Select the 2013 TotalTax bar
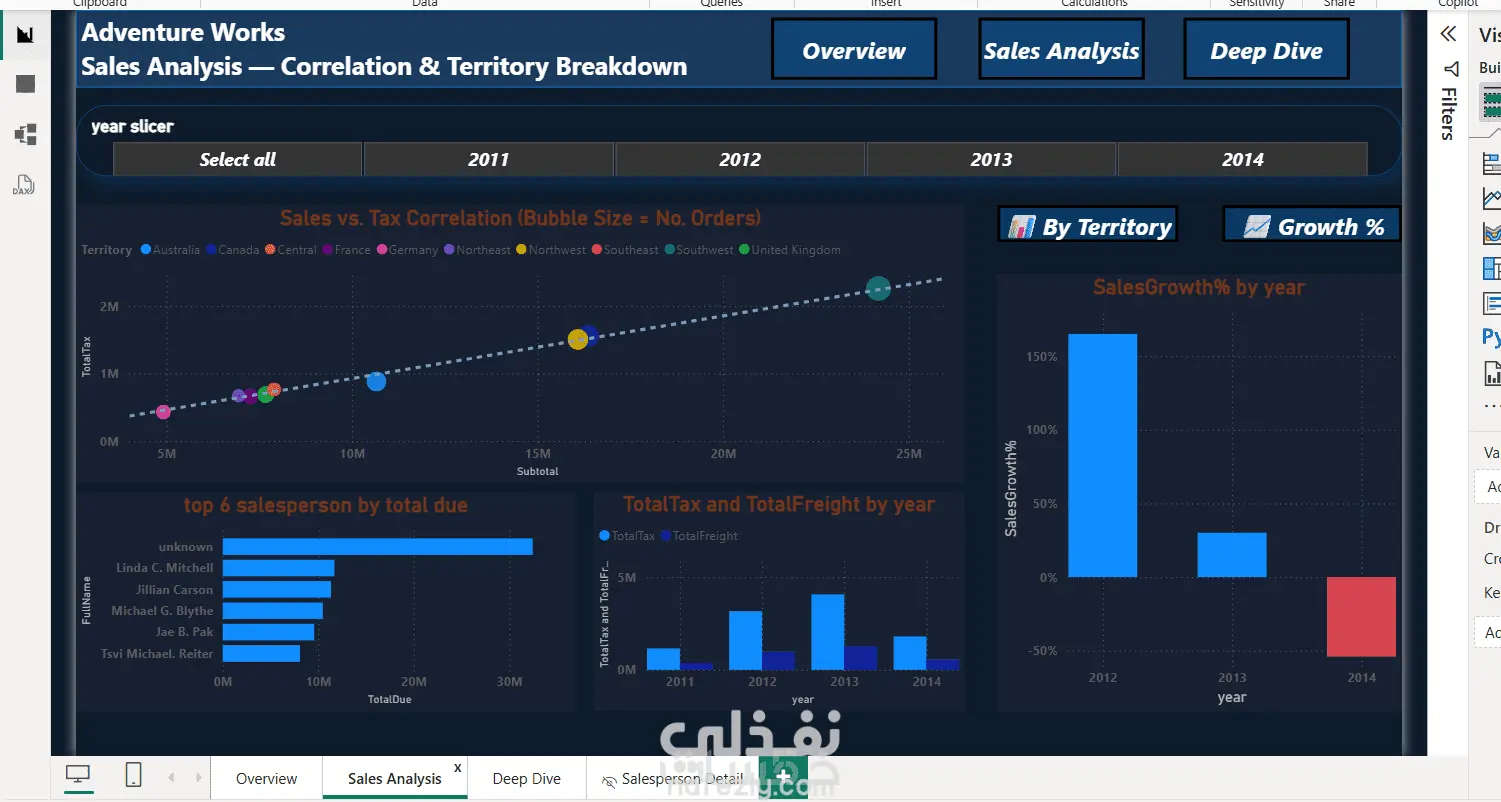Screen dimensions: 1501x802 click(x=828, y=632)
